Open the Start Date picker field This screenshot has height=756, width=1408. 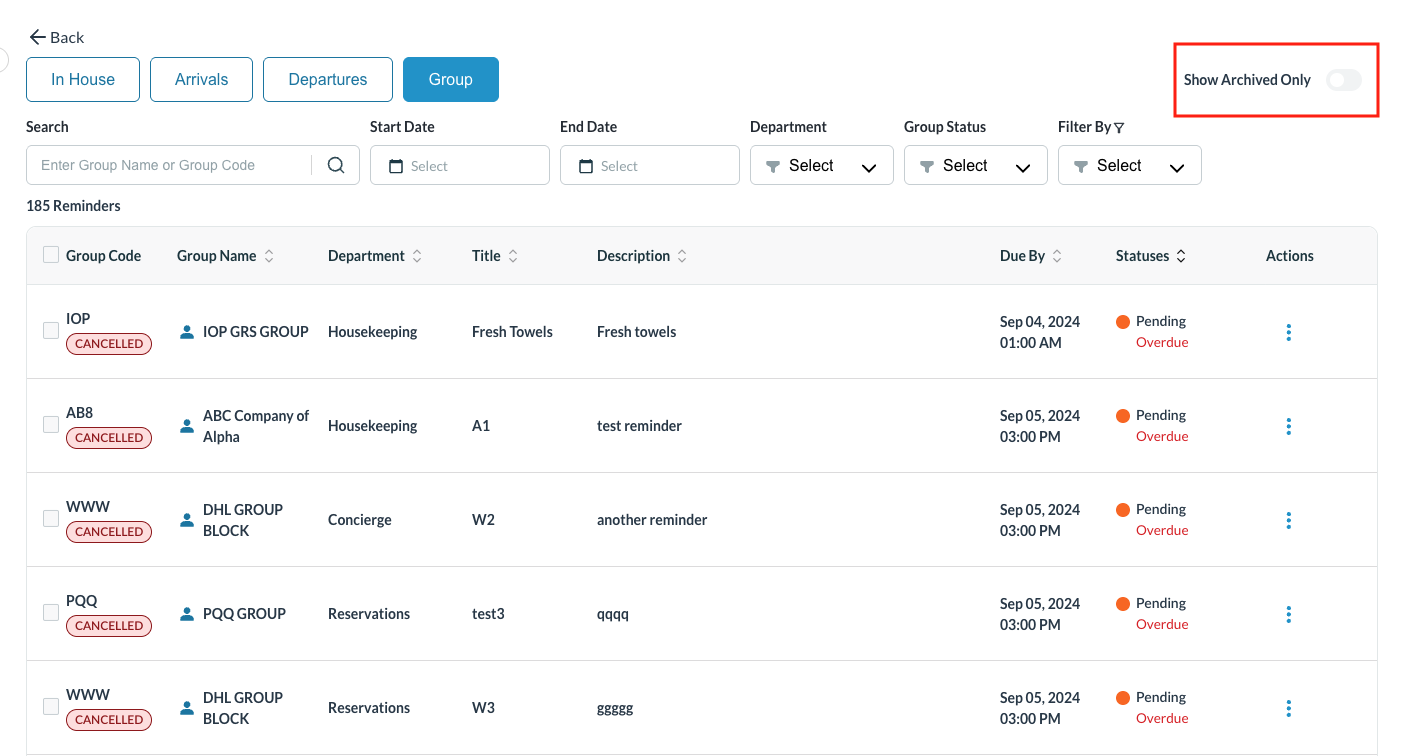[x=460, y=166]
